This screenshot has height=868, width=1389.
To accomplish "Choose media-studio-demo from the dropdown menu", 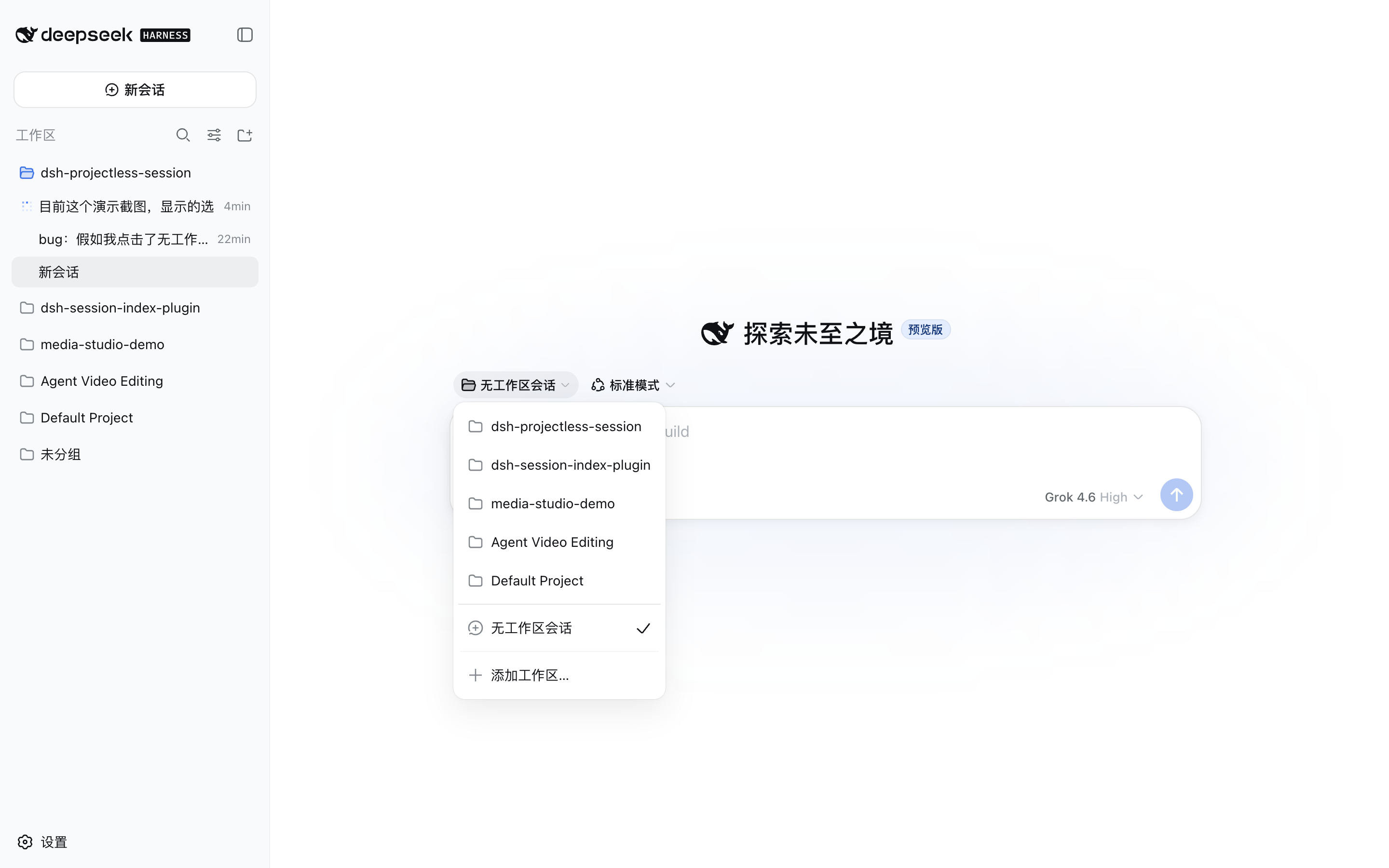I will tap(559, 503).
